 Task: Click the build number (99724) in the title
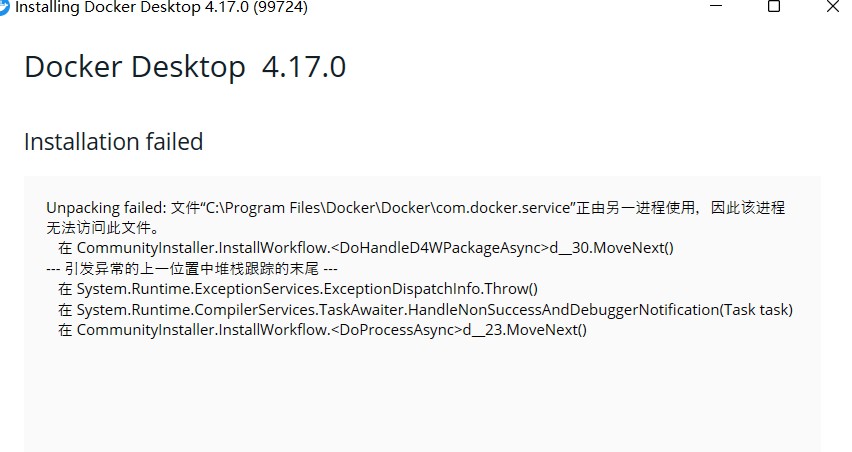tap(280, 8)
